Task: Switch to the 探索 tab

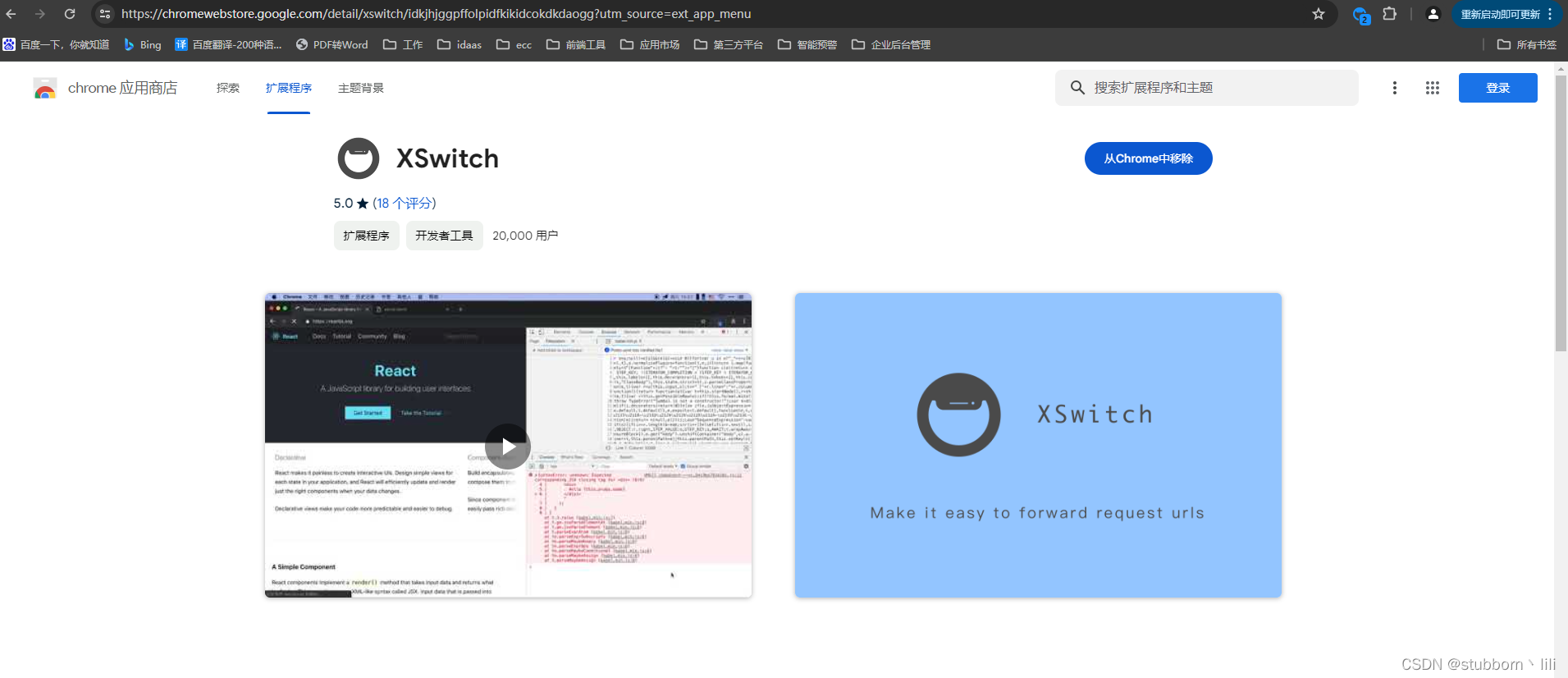Action: tap(228, 88)
